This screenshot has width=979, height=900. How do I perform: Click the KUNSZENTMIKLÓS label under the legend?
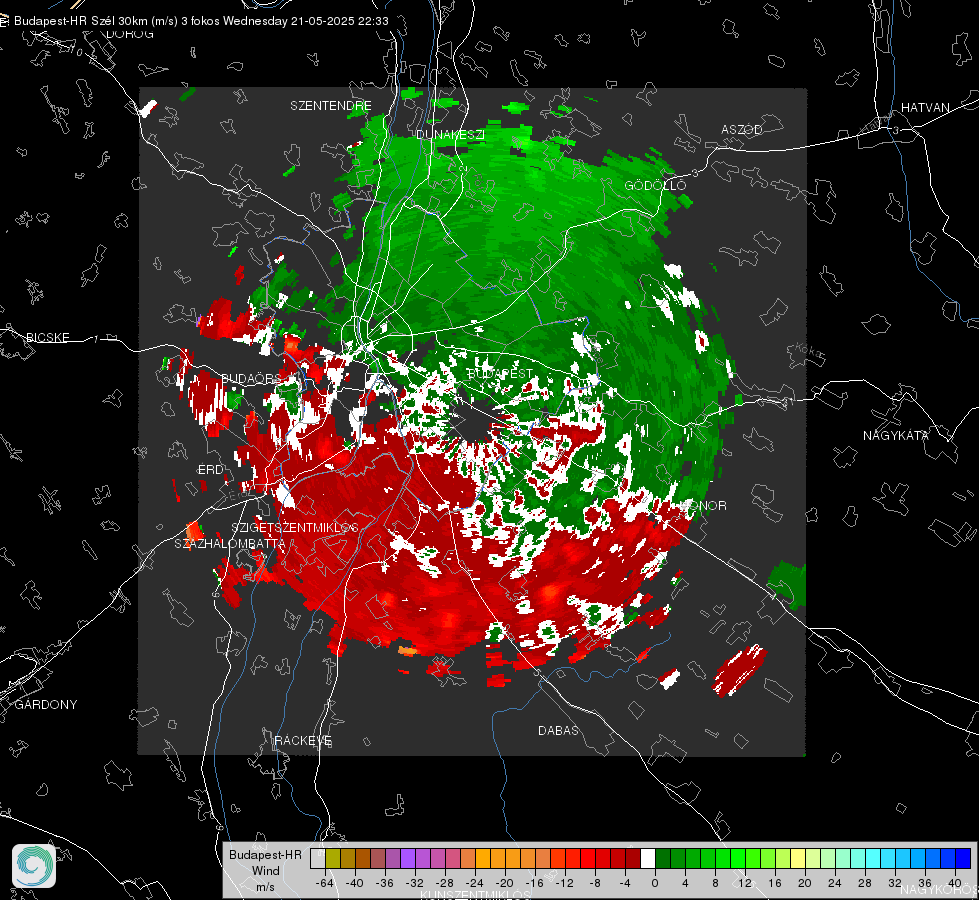tap(476, 895)
